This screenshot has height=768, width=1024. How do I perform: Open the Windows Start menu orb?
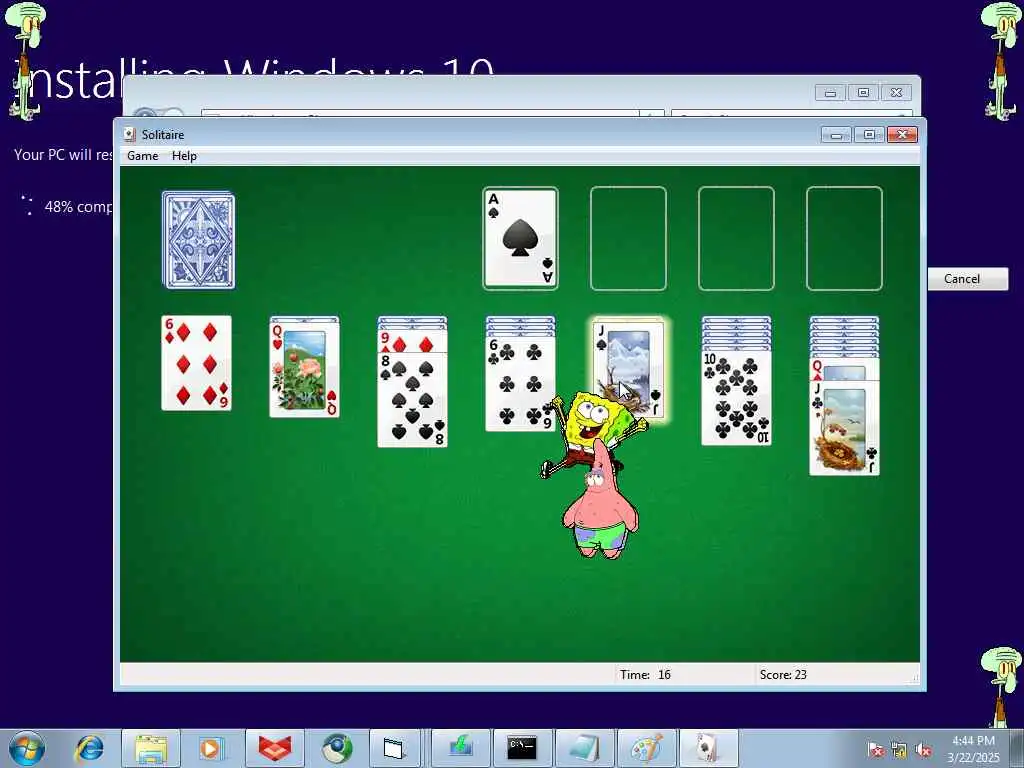point(27,748)
